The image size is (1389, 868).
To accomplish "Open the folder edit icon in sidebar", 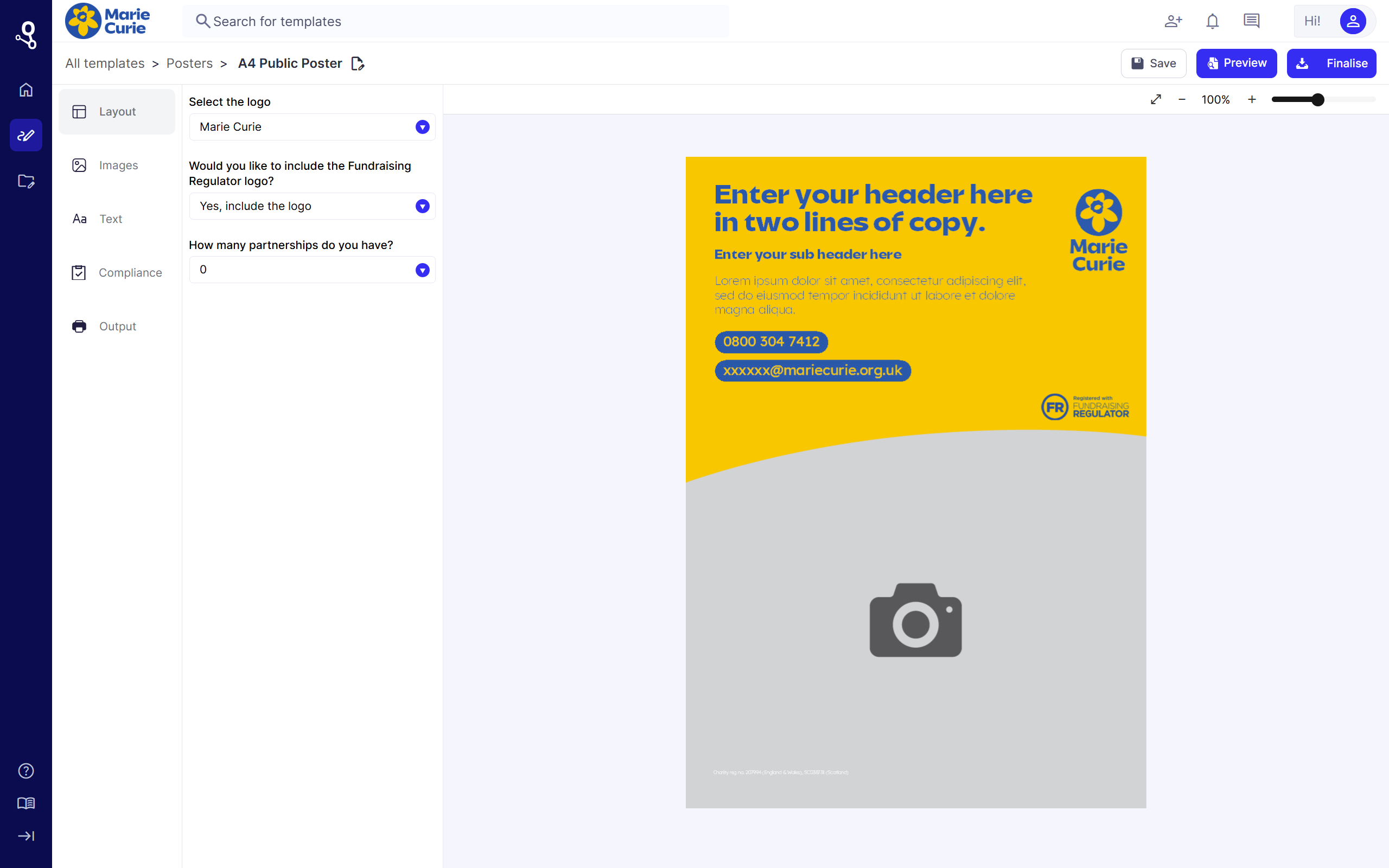I will coord(26,181).
